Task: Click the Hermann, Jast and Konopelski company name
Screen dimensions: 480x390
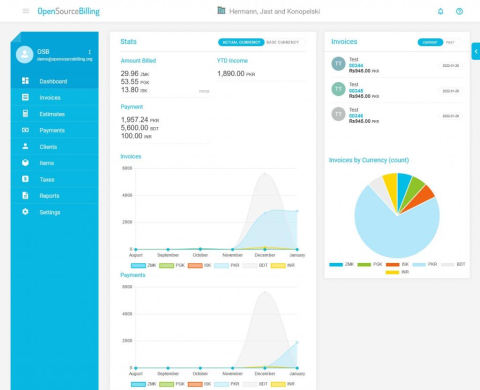Action: pos(275,11)
